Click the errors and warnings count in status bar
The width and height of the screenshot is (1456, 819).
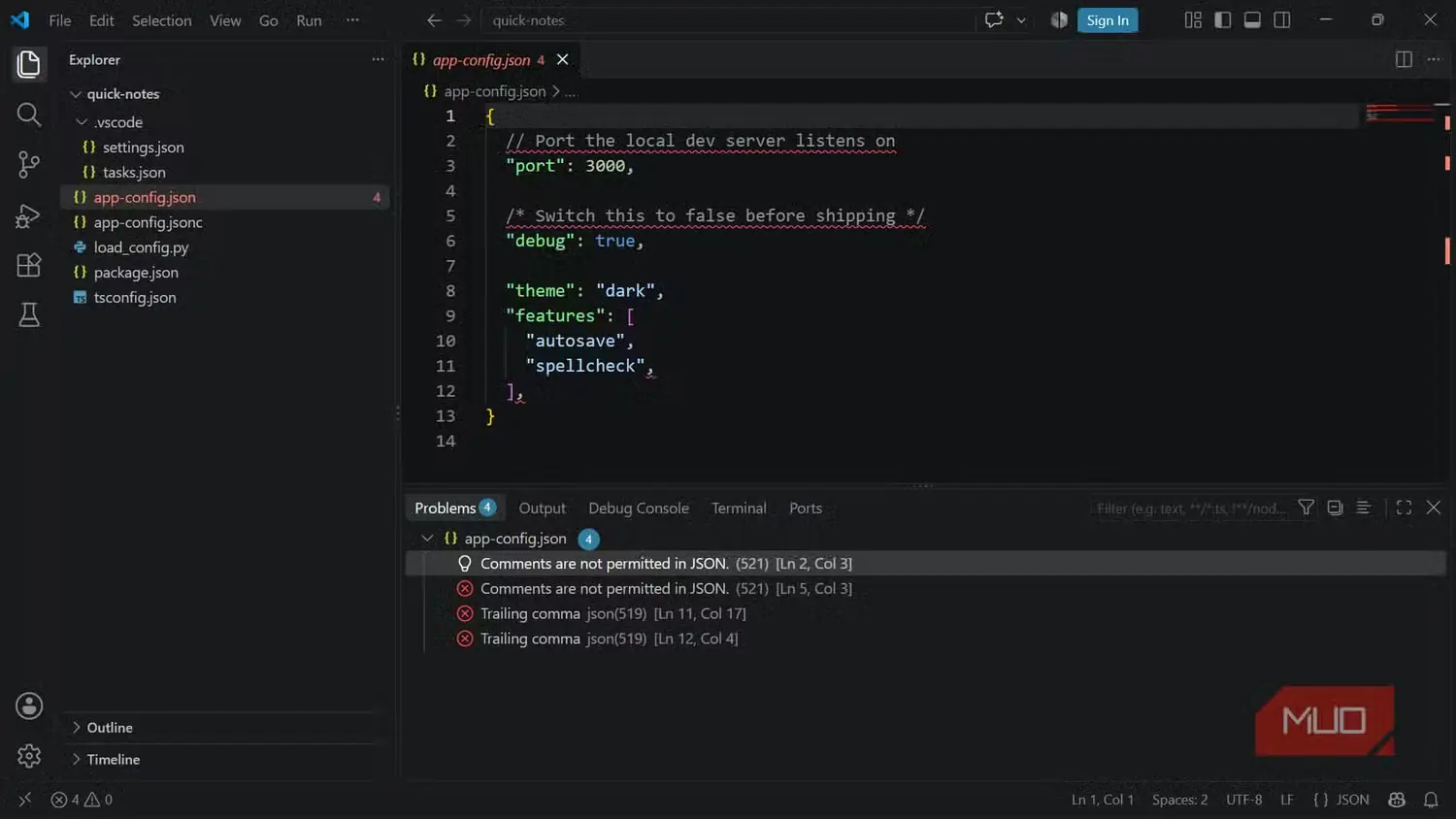coord(82,800)
